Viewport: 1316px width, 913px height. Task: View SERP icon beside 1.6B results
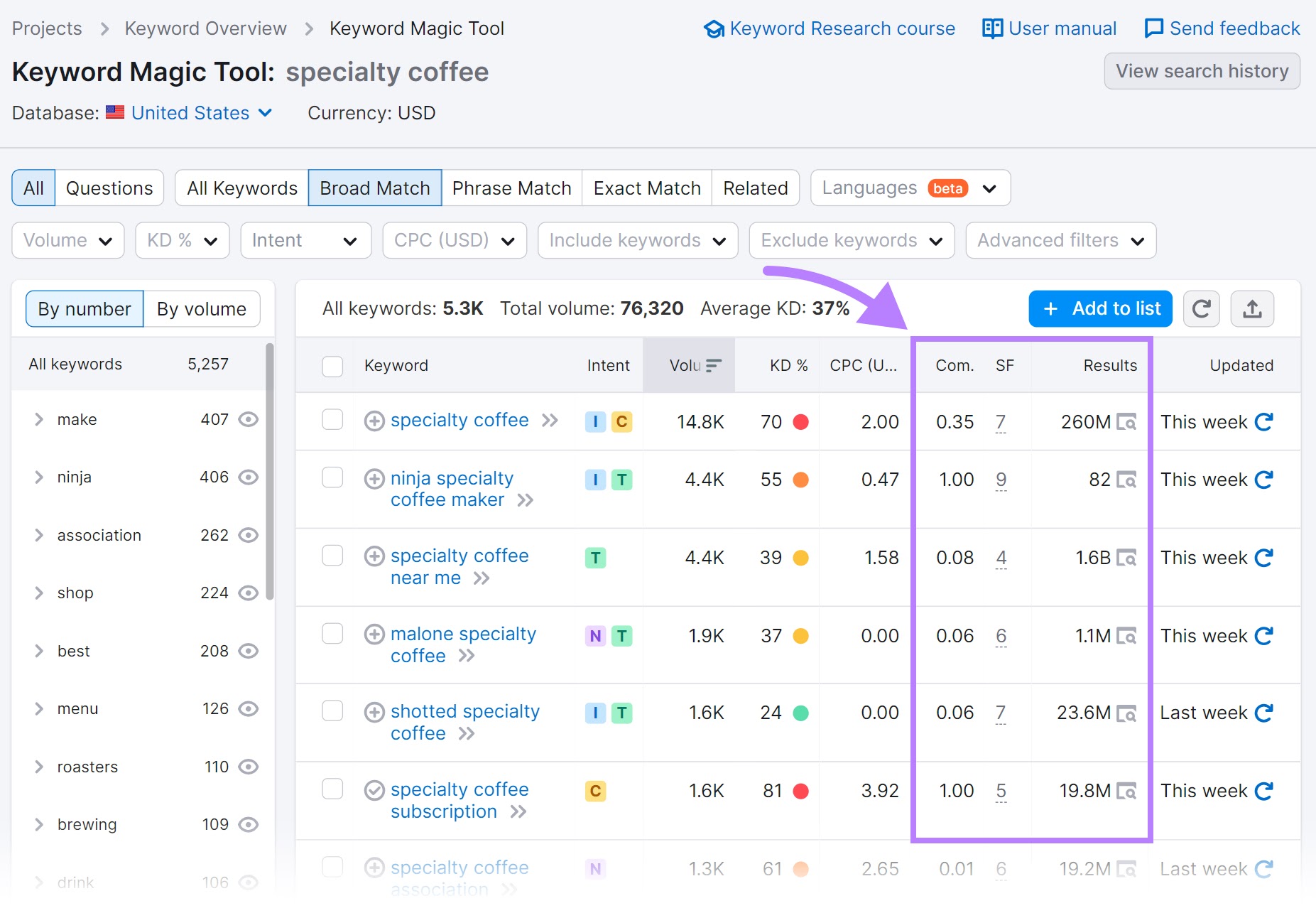[1126, 558]
